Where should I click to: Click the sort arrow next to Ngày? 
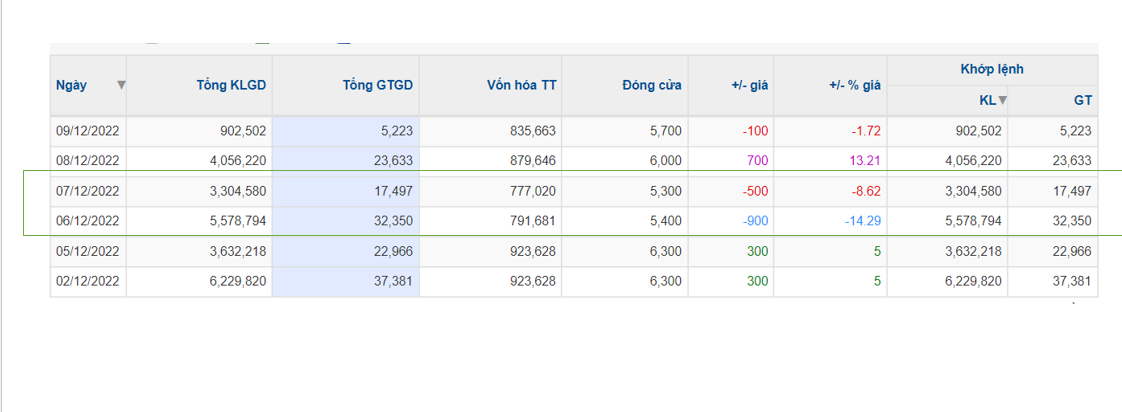click(x=122, y=85)
